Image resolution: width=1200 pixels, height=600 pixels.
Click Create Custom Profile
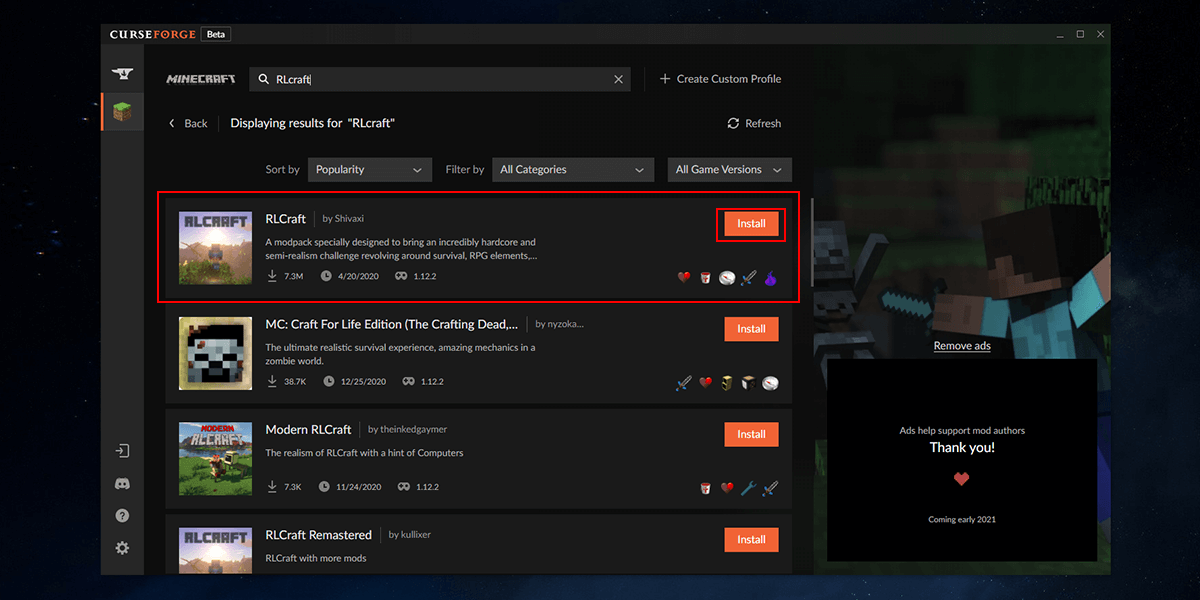point(720,79)
